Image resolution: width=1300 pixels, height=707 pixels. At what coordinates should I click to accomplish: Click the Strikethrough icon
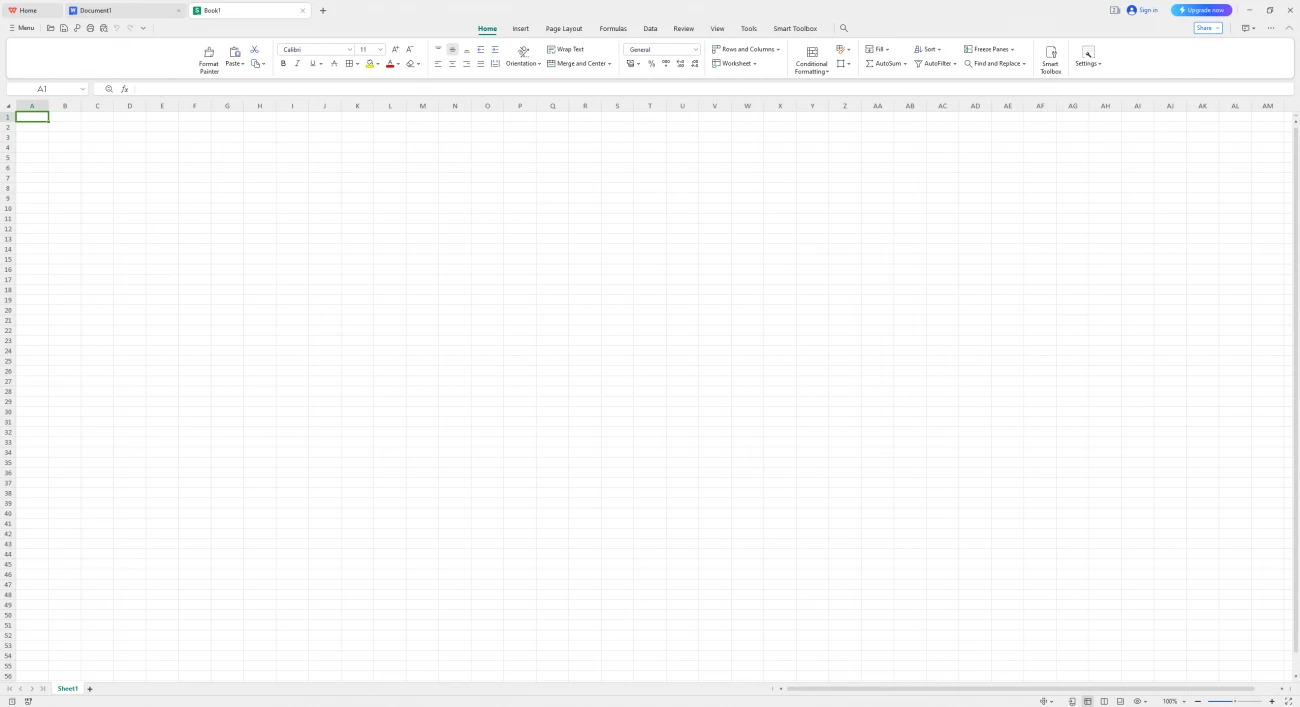click(334, 64)
